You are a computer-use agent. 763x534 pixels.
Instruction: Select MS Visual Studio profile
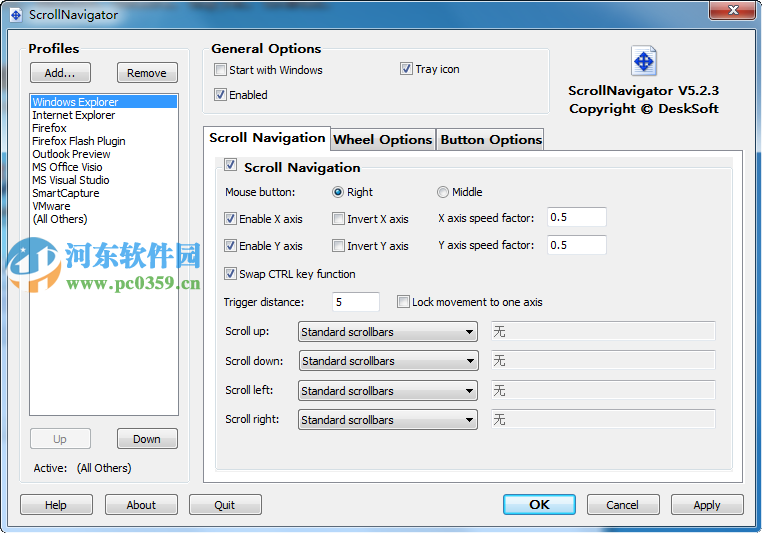click(104, 180)
